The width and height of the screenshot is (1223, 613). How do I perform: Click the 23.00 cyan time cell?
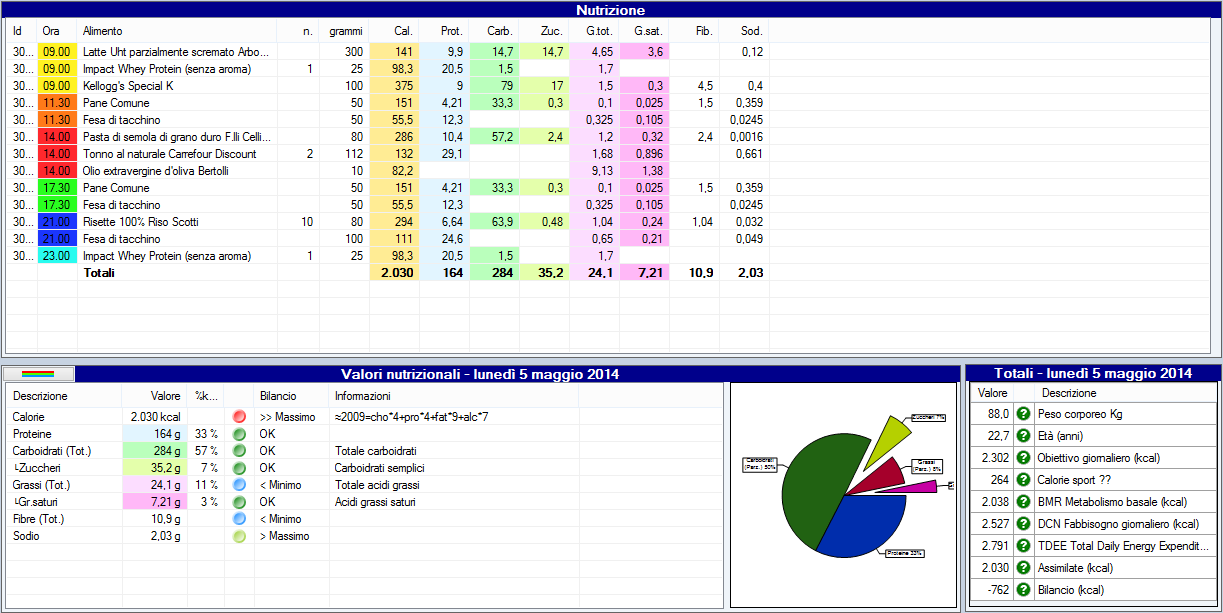pyautogui.click(x=57, y=256)
